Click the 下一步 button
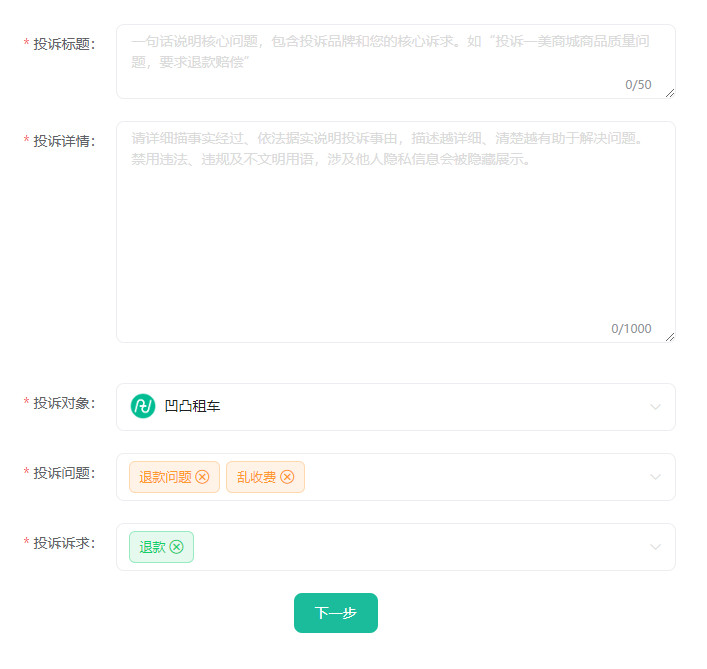Screen dimensions: 707x669 point(336,613)
